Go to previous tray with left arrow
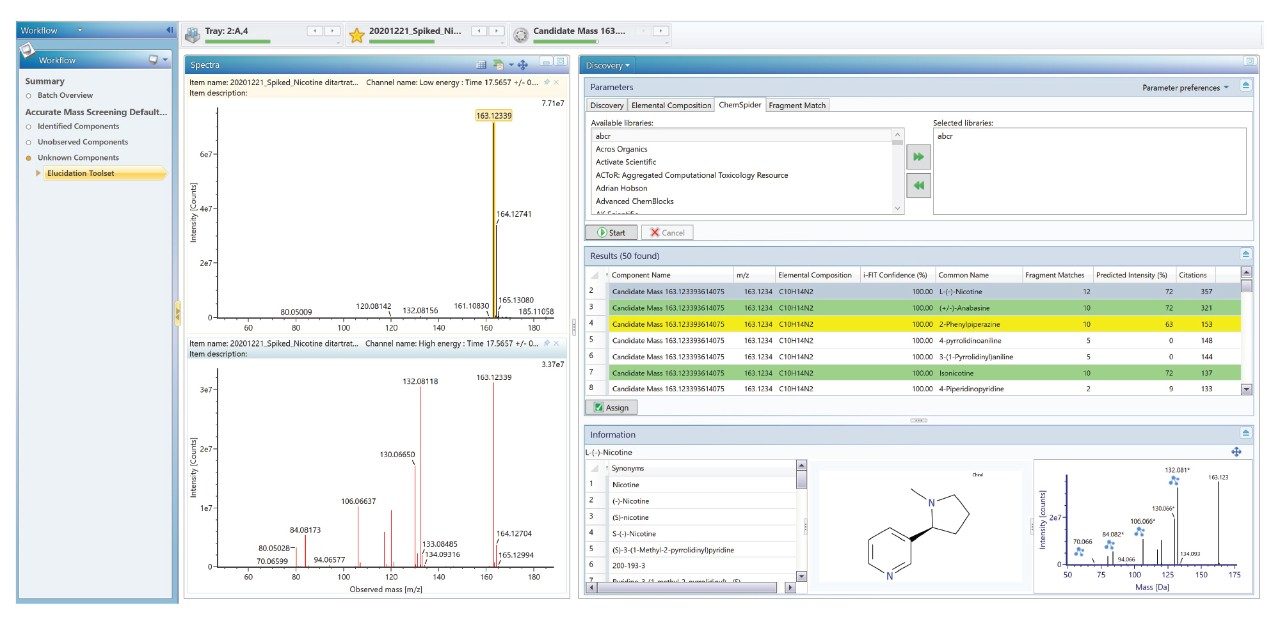Viewport: 1280px width, 626px height. pyautogui.click(x=315, y=31)
